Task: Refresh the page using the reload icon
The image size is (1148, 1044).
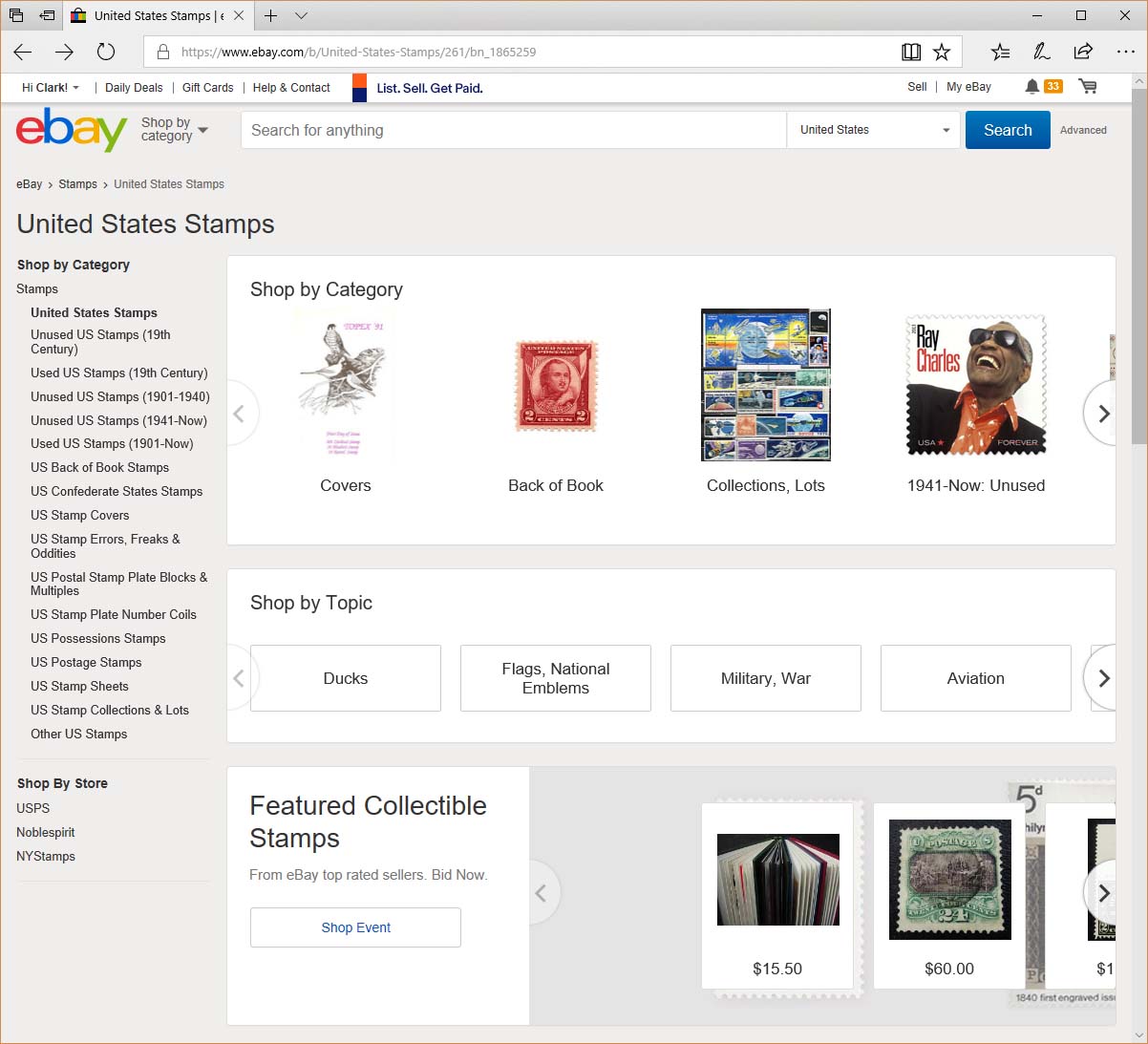Action: pos(106,52)
